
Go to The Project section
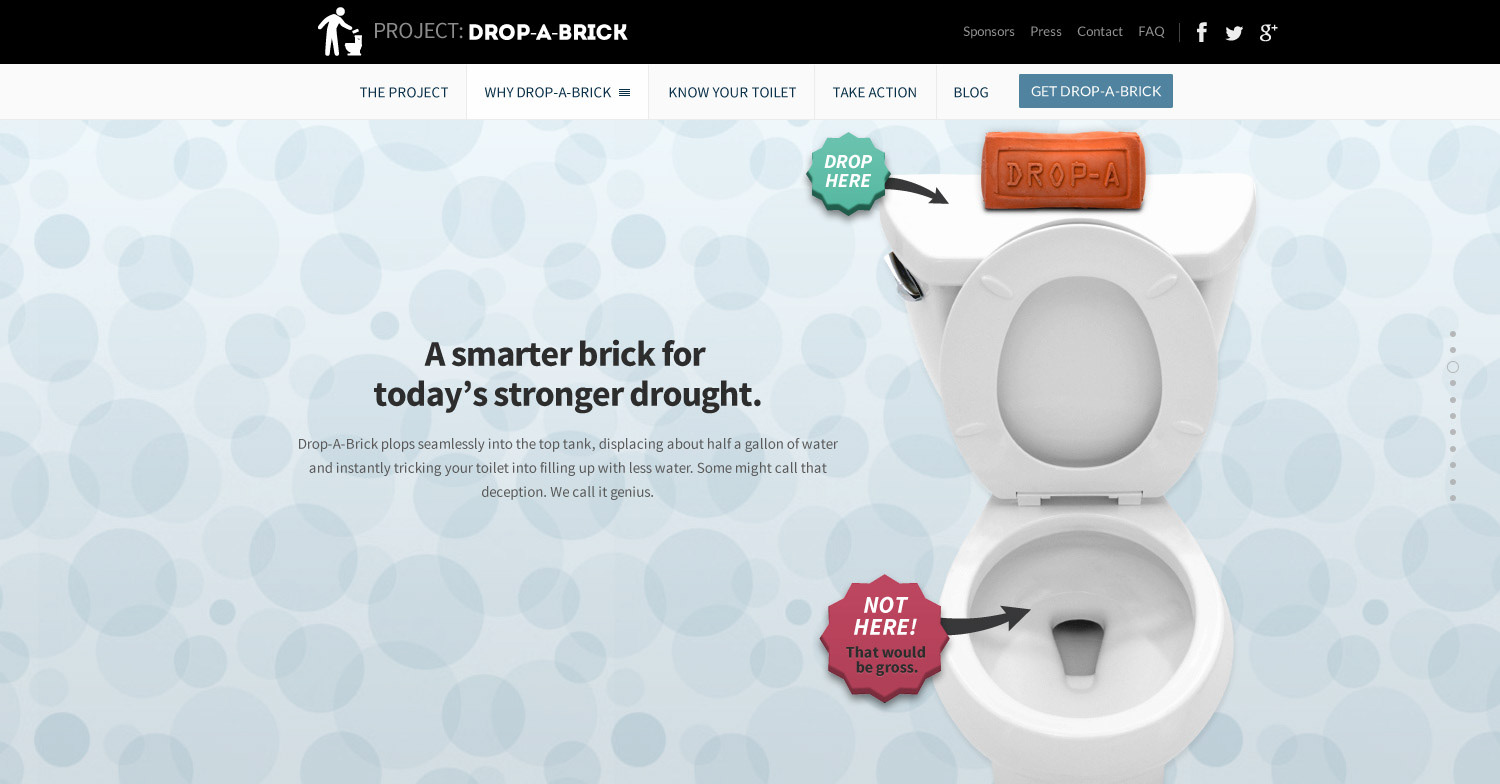click(x=404, y=92)
